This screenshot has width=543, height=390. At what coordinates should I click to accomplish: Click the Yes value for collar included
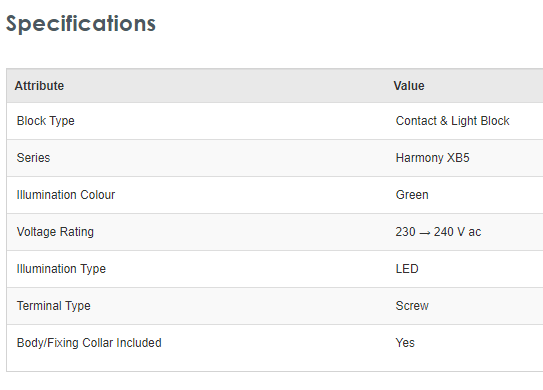[x=405, y=343]
